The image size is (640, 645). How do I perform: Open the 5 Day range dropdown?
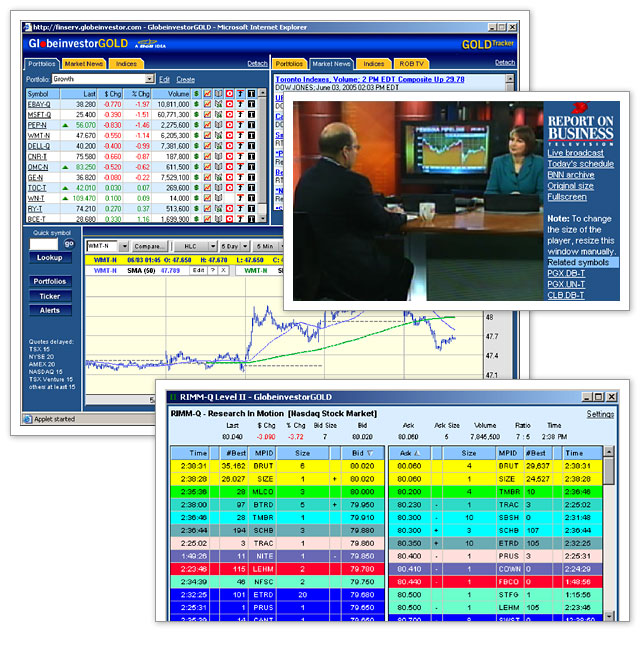click(245, 246)
